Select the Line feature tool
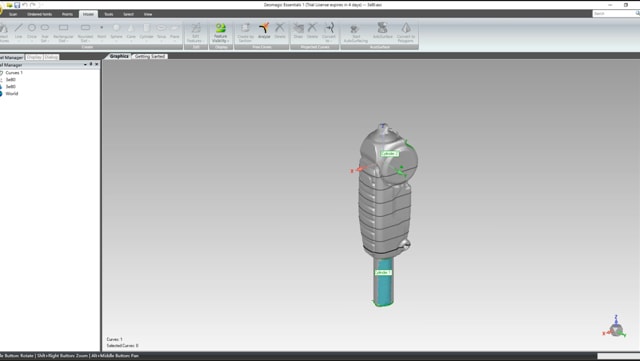The image size is (640, 361). coord(18,32)
